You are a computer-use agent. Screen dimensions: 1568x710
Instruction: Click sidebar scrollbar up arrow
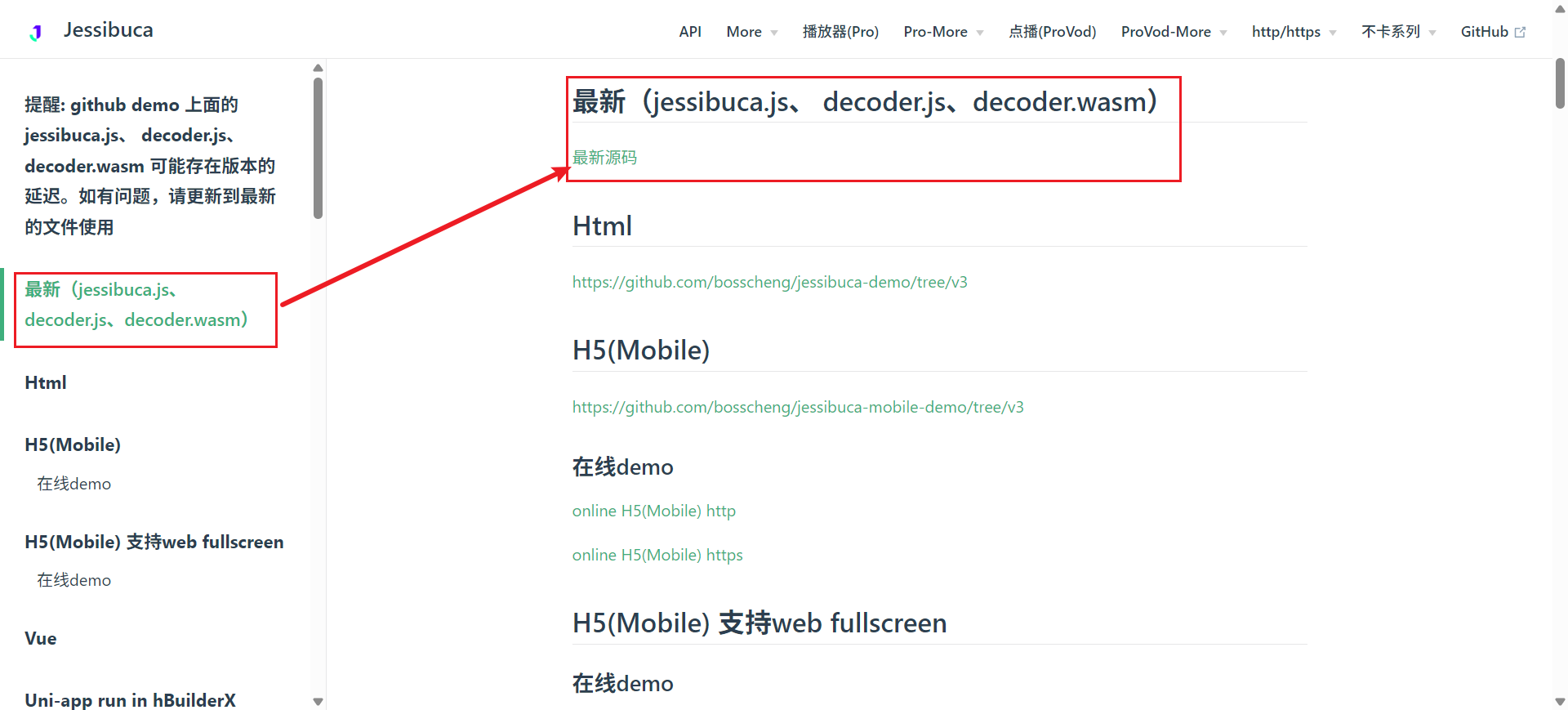318,68
